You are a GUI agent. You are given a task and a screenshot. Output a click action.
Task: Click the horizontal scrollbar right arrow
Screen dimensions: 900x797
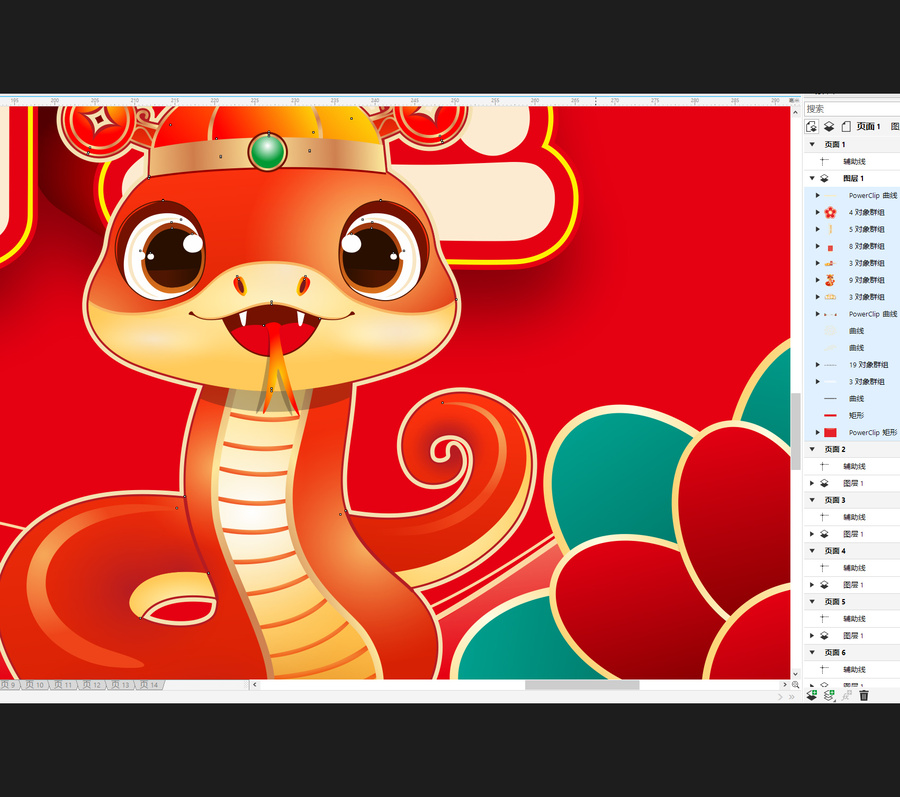coord(785,685)
